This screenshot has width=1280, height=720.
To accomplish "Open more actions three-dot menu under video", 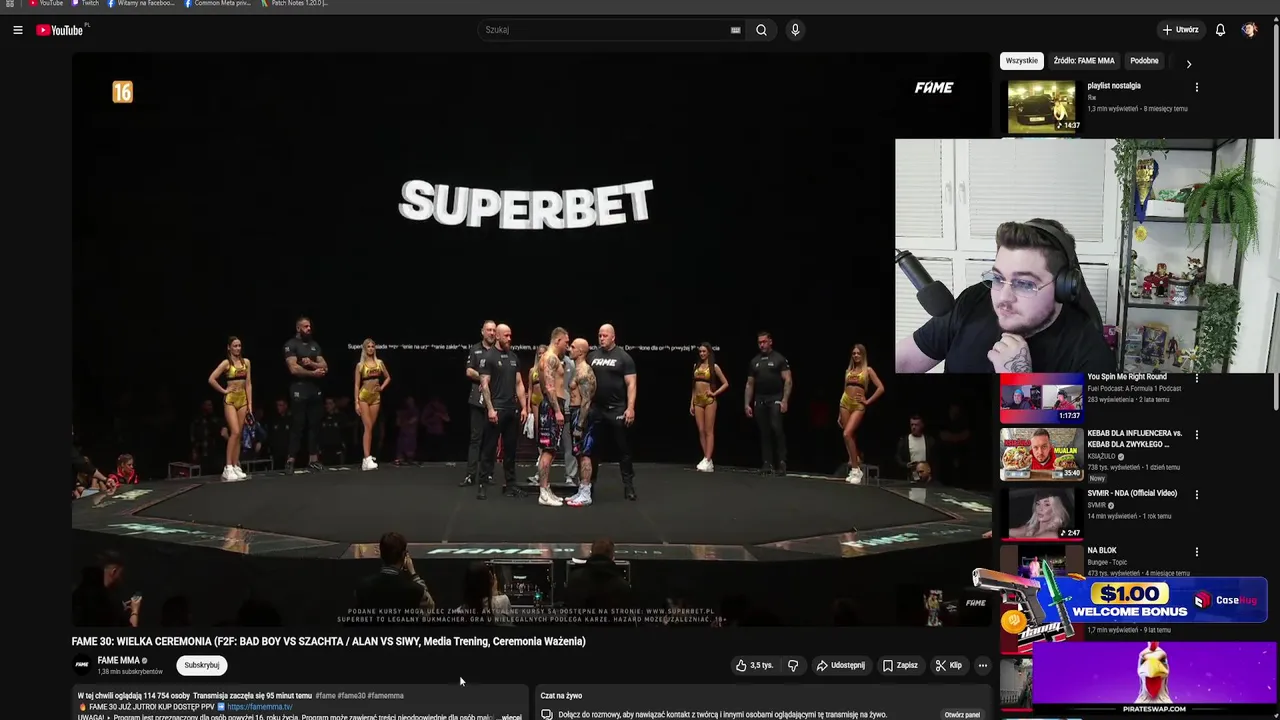I will click(x=982, y=665).
